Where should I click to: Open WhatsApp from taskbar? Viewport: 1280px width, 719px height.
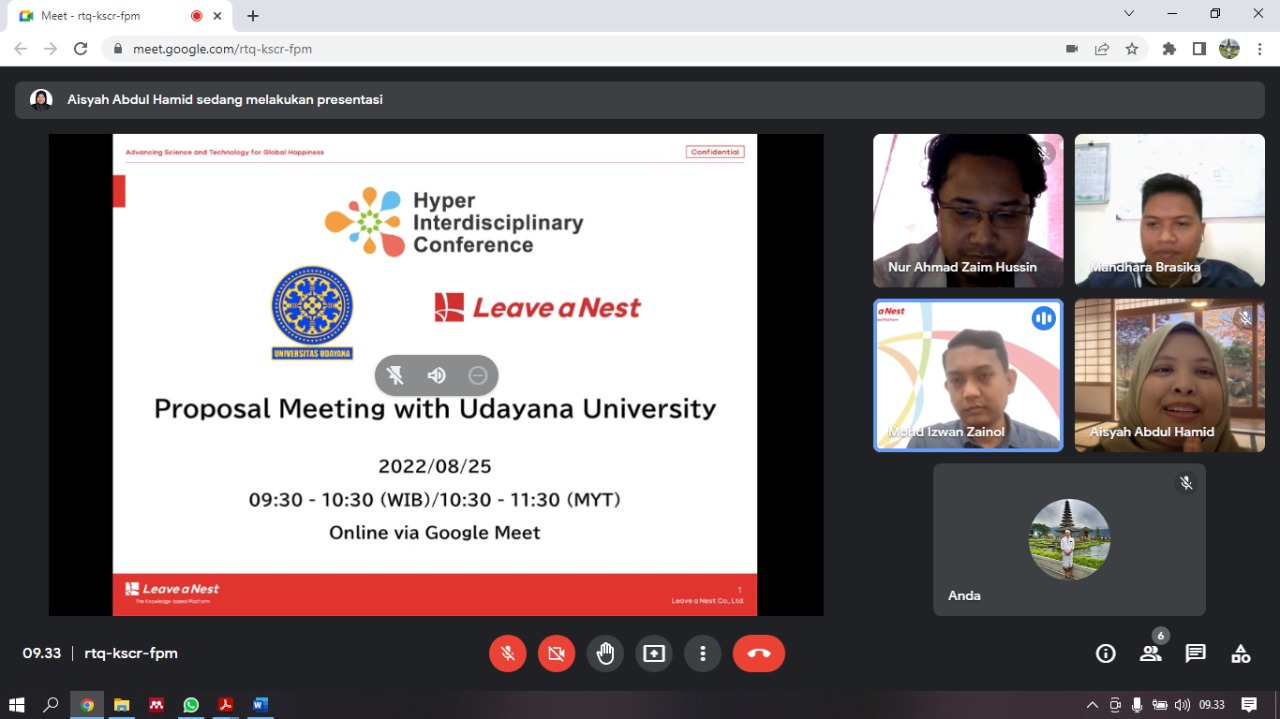[x=191, y=705]
